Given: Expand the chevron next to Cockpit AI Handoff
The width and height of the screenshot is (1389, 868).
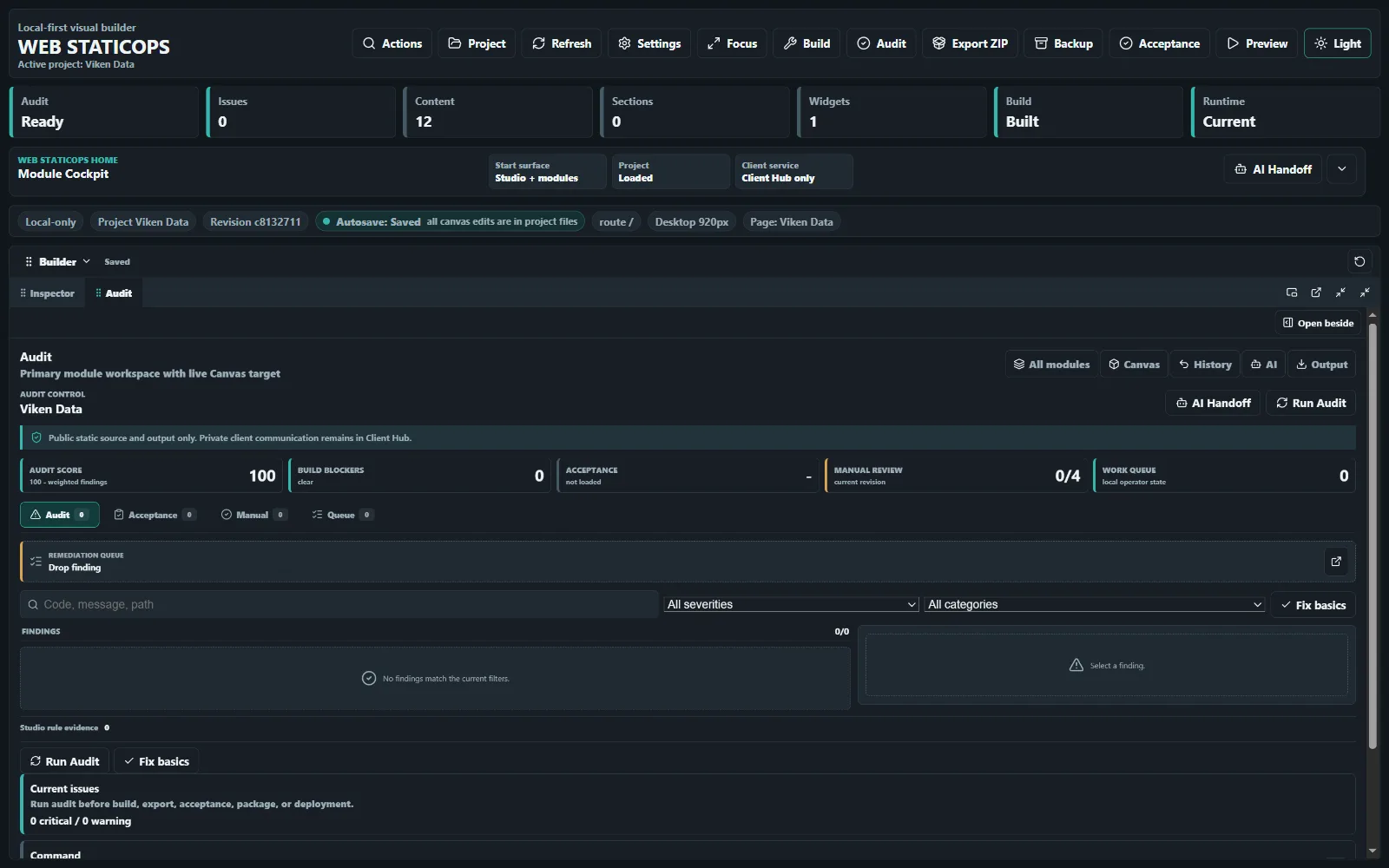Looking at the screenshot, I should [x=1342, y=169].
